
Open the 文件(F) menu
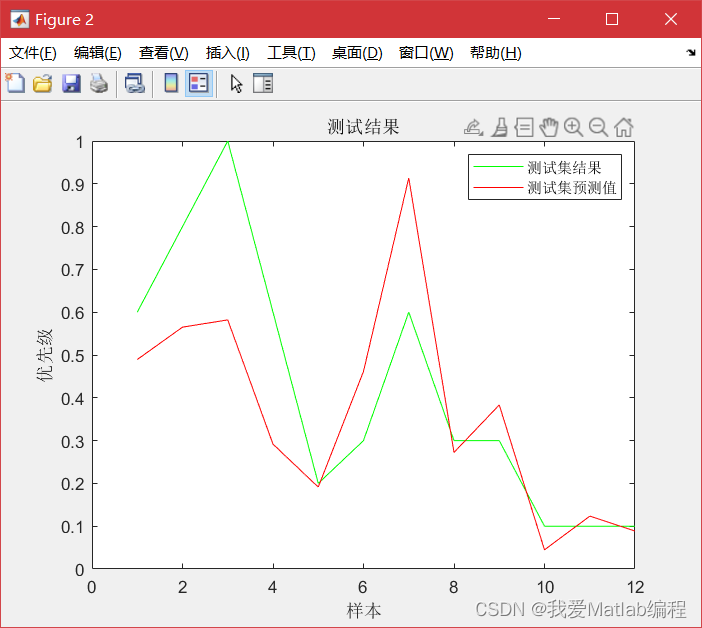(33, 53)
